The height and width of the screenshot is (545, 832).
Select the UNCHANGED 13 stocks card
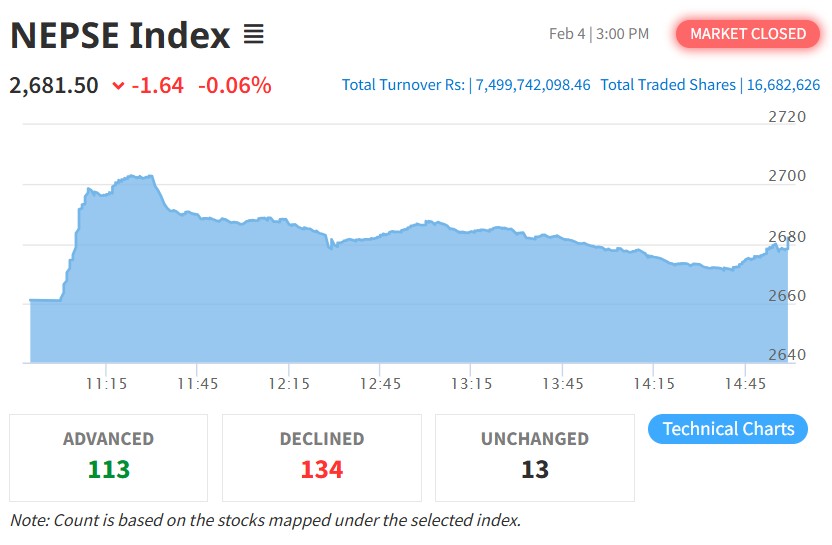tap(535, 456)
